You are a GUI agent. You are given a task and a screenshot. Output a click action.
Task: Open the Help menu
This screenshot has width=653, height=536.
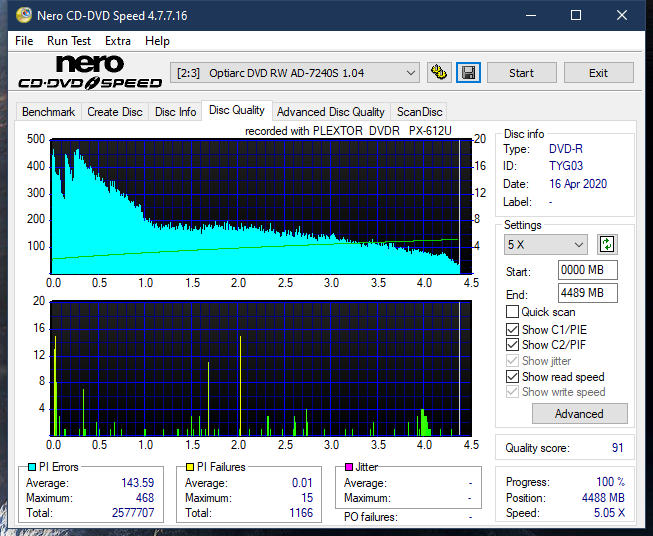157,41
